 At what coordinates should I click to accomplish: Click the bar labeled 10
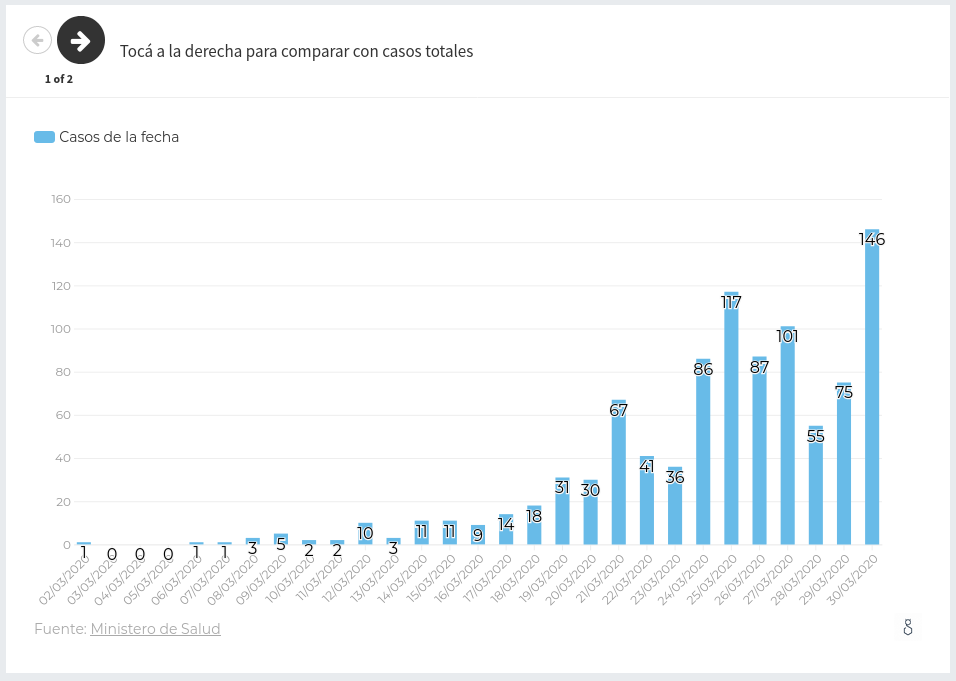coord(365,533)
